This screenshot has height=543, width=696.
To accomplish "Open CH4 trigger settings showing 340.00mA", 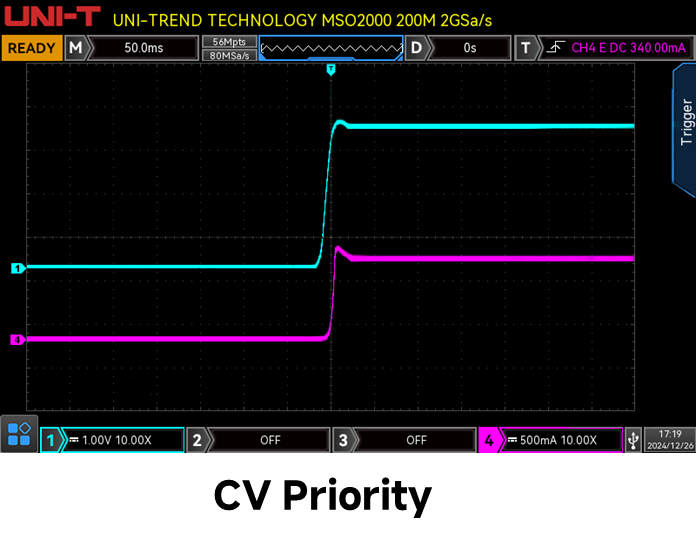I will tap(617, 47).
